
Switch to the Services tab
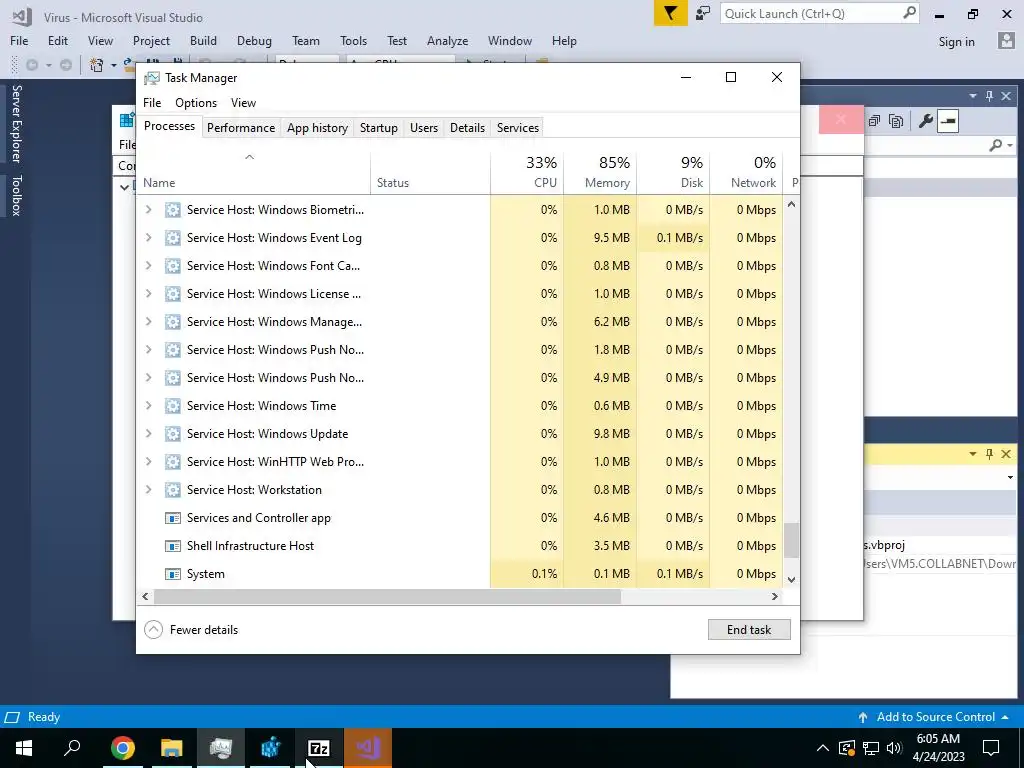(518, 127)
